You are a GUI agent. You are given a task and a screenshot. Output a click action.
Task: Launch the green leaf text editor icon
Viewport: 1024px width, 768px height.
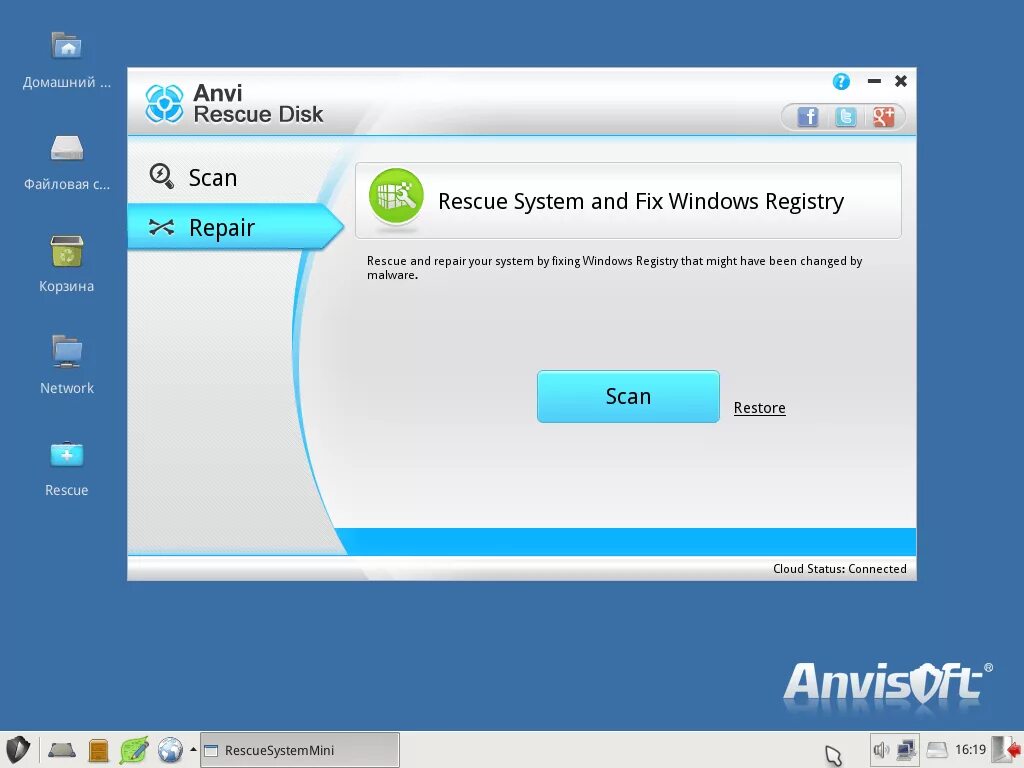click(134, 750)
